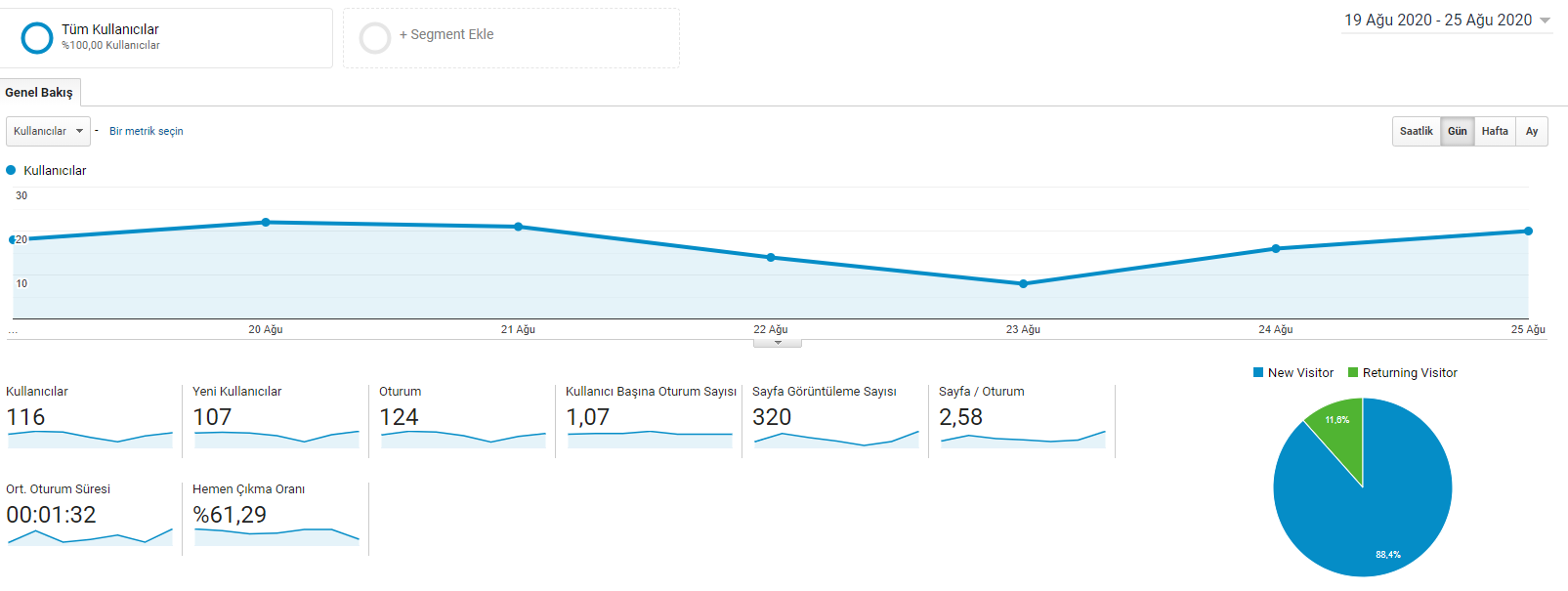Image resolution: width=1568 pixels, height=591 pixels.
Task: Open the Genel Bakış tab
Action: [39, 93]
